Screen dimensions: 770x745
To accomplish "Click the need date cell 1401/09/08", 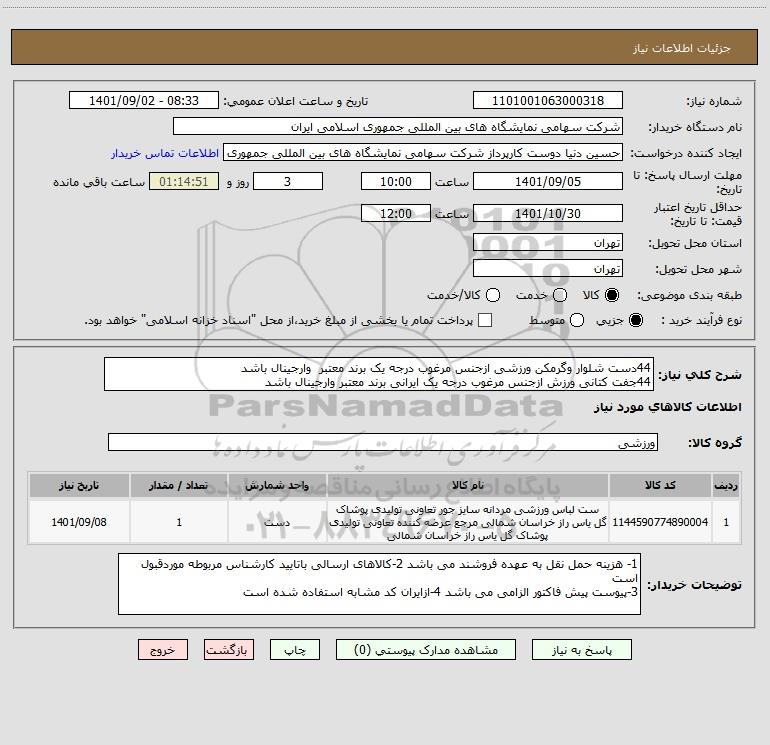I will 79,522.
